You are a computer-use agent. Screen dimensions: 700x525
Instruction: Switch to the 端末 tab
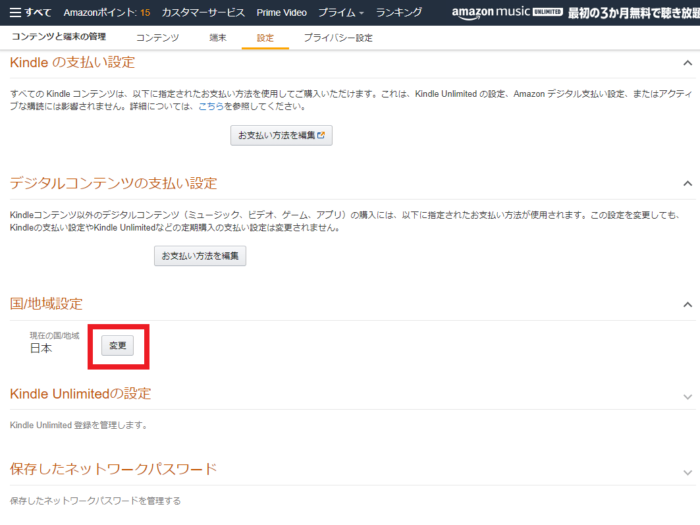click(218, 38)
